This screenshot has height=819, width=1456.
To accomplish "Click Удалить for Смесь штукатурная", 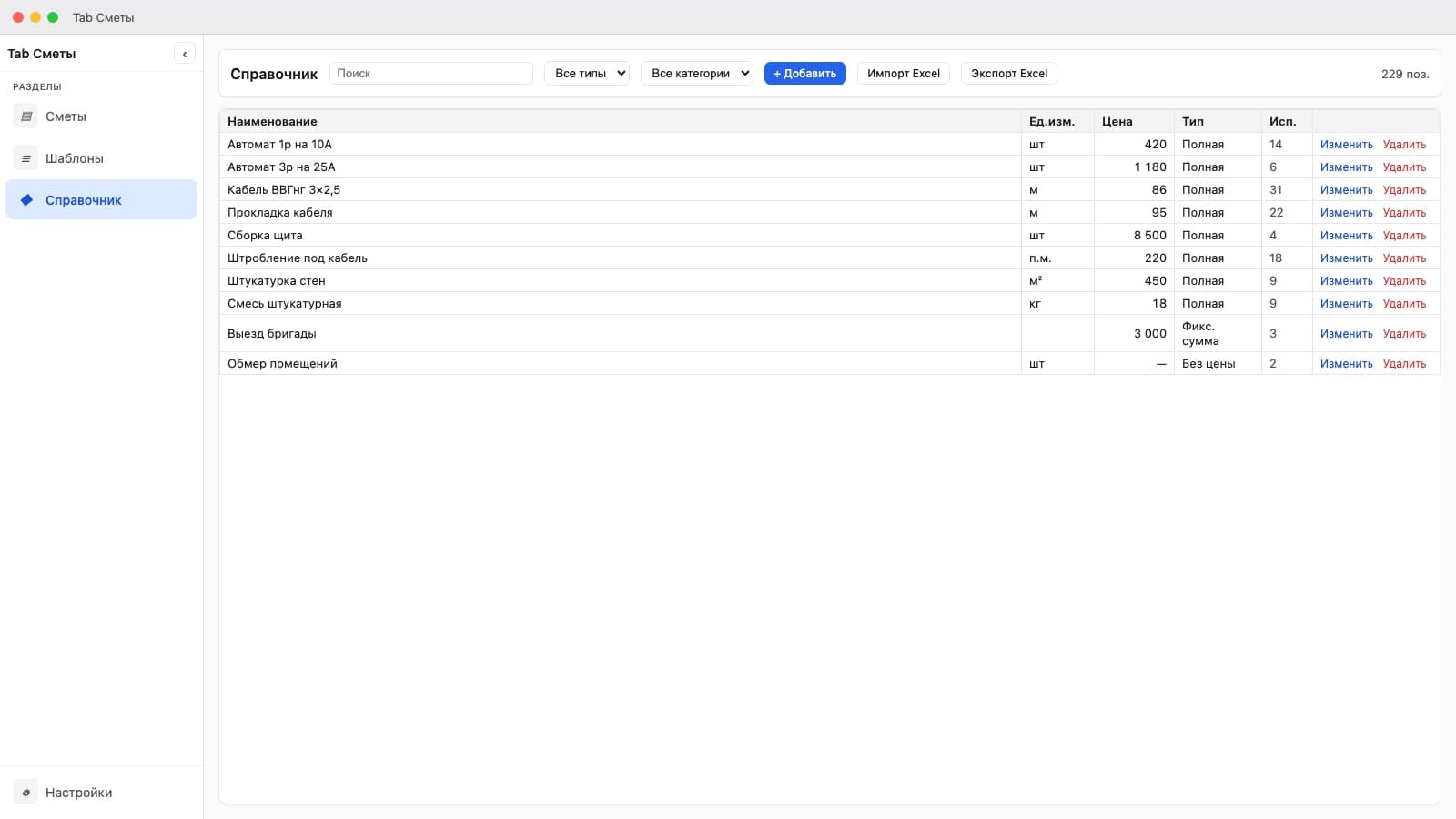I will point(1405,304).
